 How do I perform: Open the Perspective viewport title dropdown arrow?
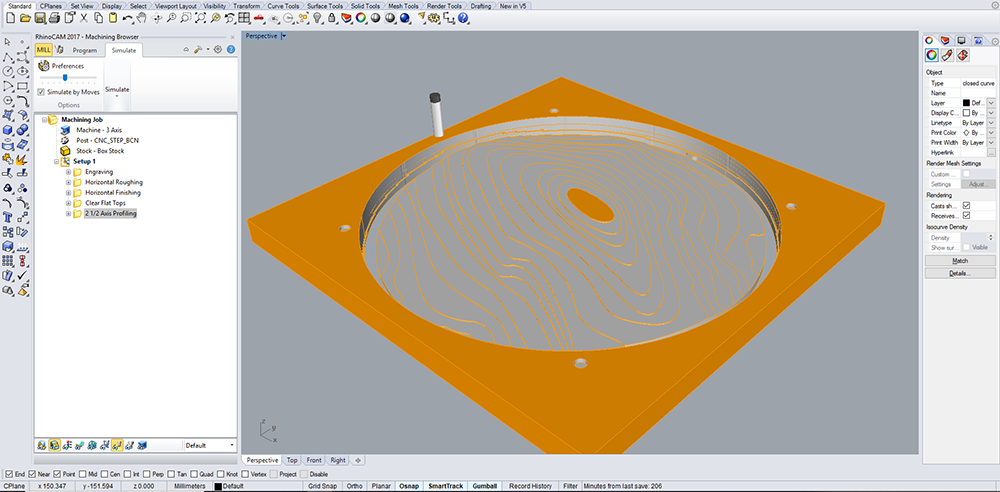[x=284, y=36]
